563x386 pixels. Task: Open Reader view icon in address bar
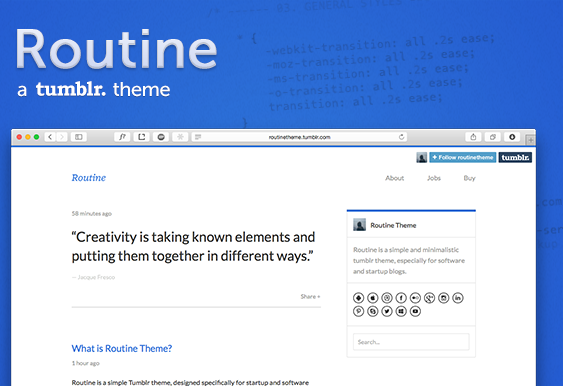click(x=198, y=137)
